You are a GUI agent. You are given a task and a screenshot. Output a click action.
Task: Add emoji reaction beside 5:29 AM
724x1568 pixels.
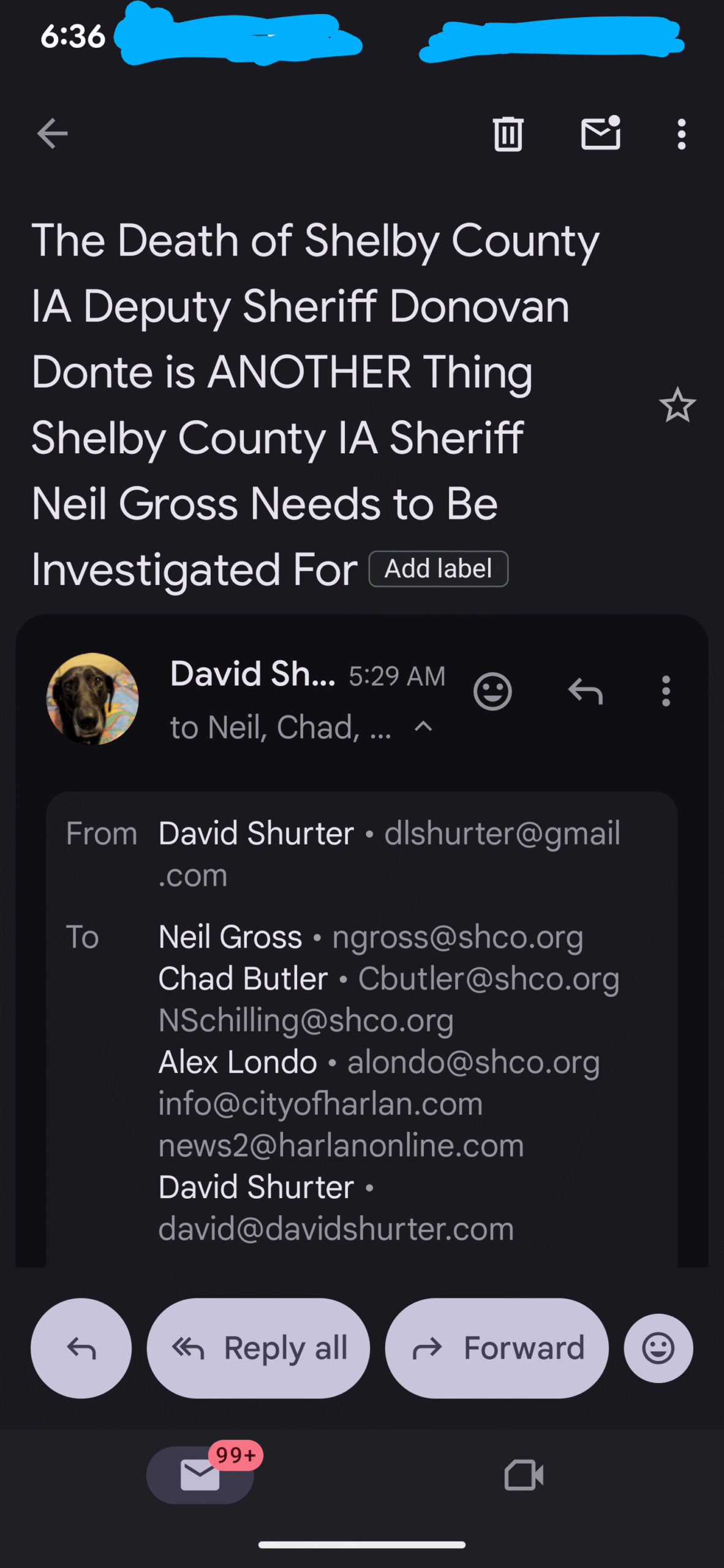(x=492, y=692)
